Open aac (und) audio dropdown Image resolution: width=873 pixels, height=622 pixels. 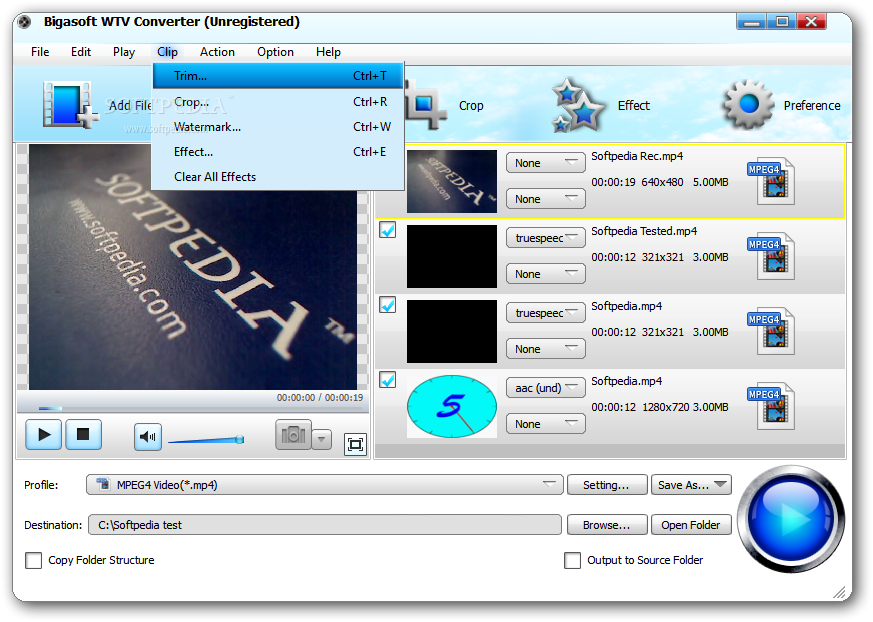pyautogui.click(x=546, y=388)
